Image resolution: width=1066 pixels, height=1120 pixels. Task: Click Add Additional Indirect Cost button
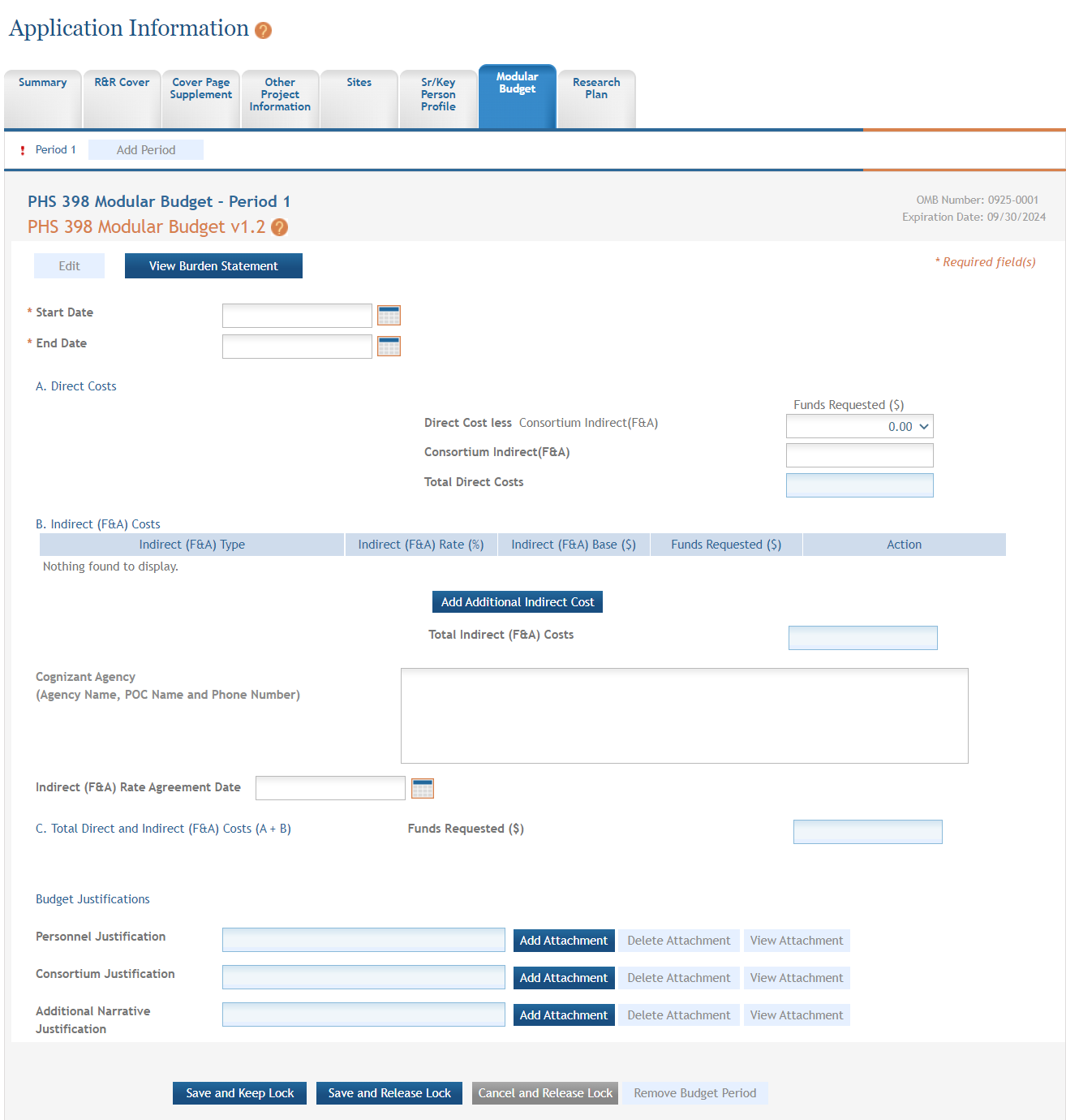pos(517,602)
